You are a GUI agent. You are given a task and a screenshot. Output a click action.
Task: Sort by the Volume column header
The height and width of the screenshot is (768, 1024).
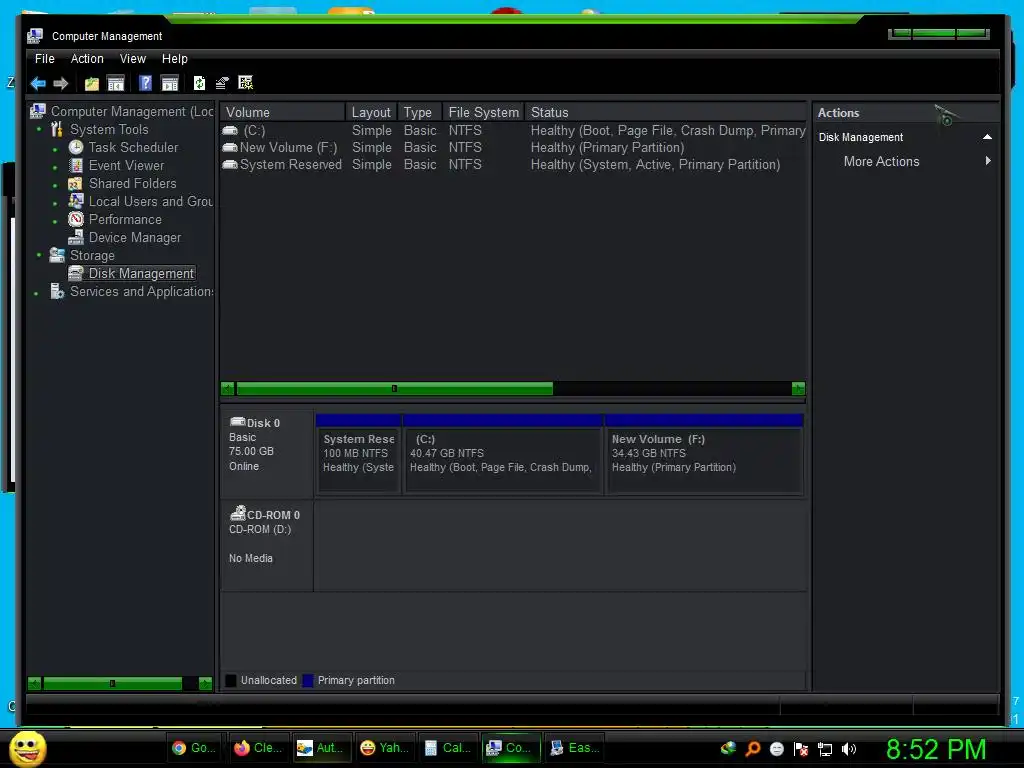click(x=282, y=112)
